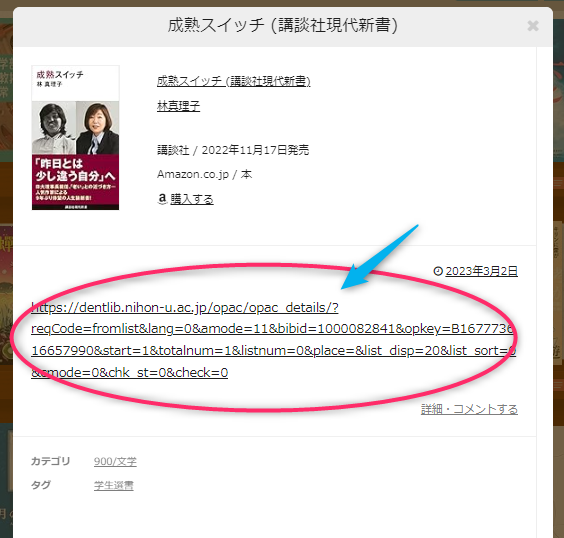This screenshot has width=564, height=538.
Task: Click the タグ label
Action: (41, 485)
